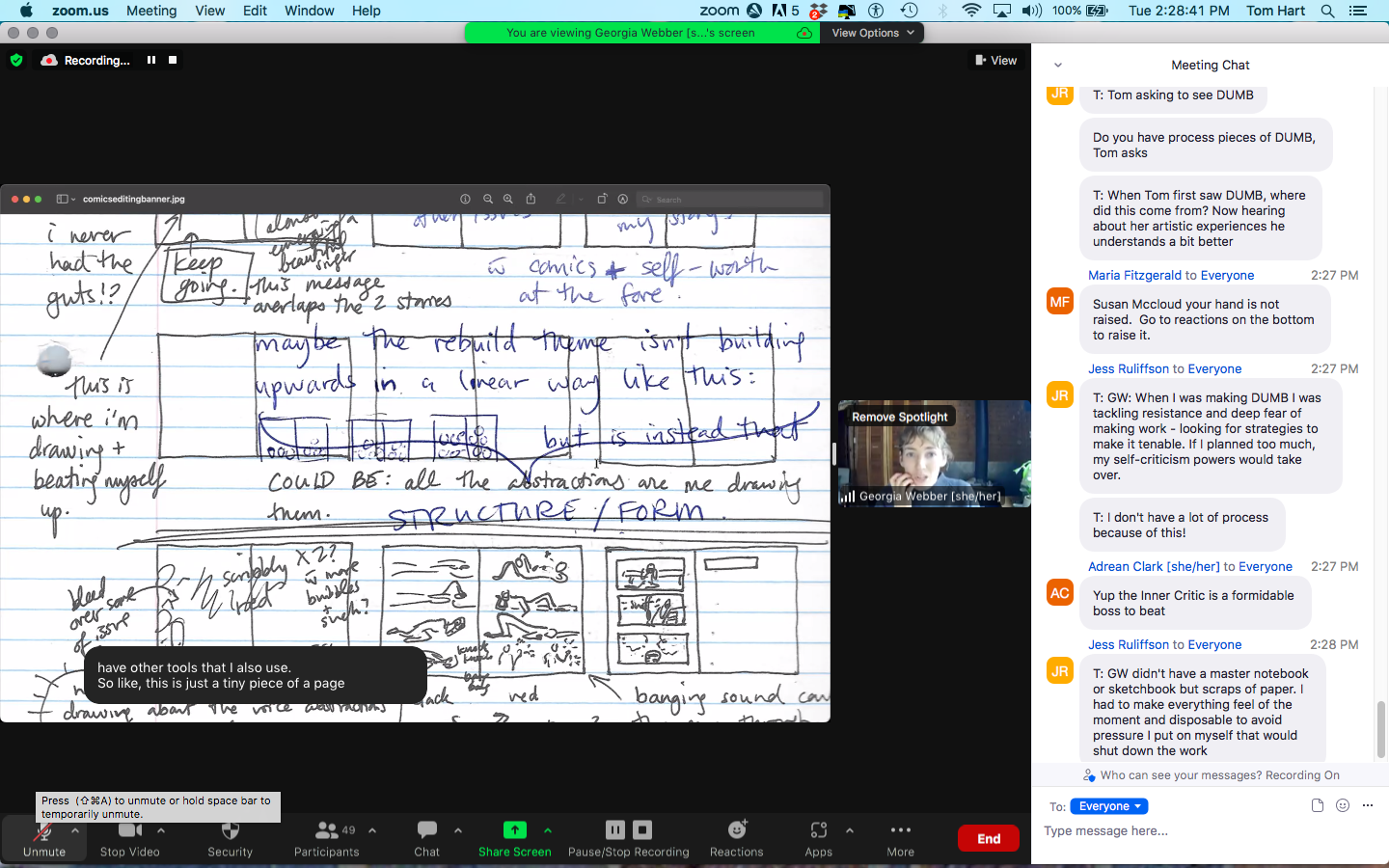
Task: Open the Apple menu
Action: point(26,11)
